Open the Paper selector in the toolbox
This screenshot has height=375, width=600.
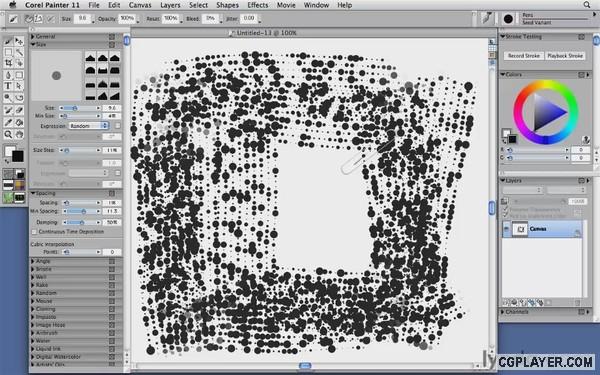pos(8,174)
